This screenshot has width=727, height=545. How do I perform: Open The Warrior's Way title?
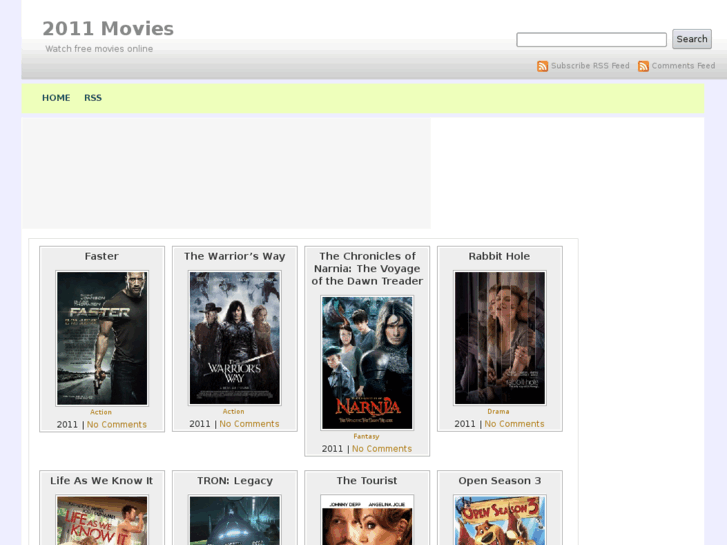point(234,256)
